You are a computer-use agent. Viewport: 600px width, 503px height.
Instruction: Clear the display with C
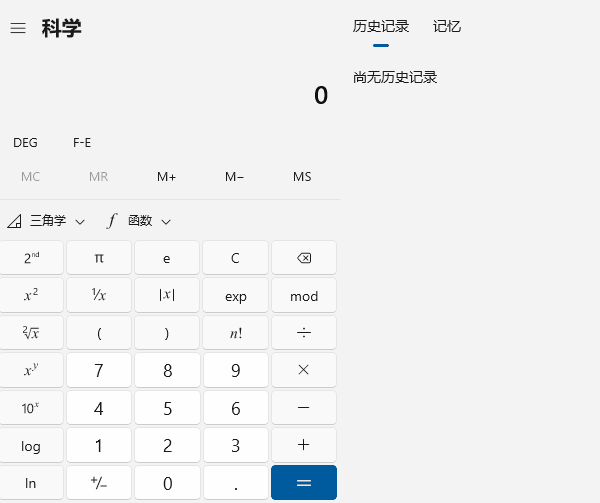click(x=235, y=258)
